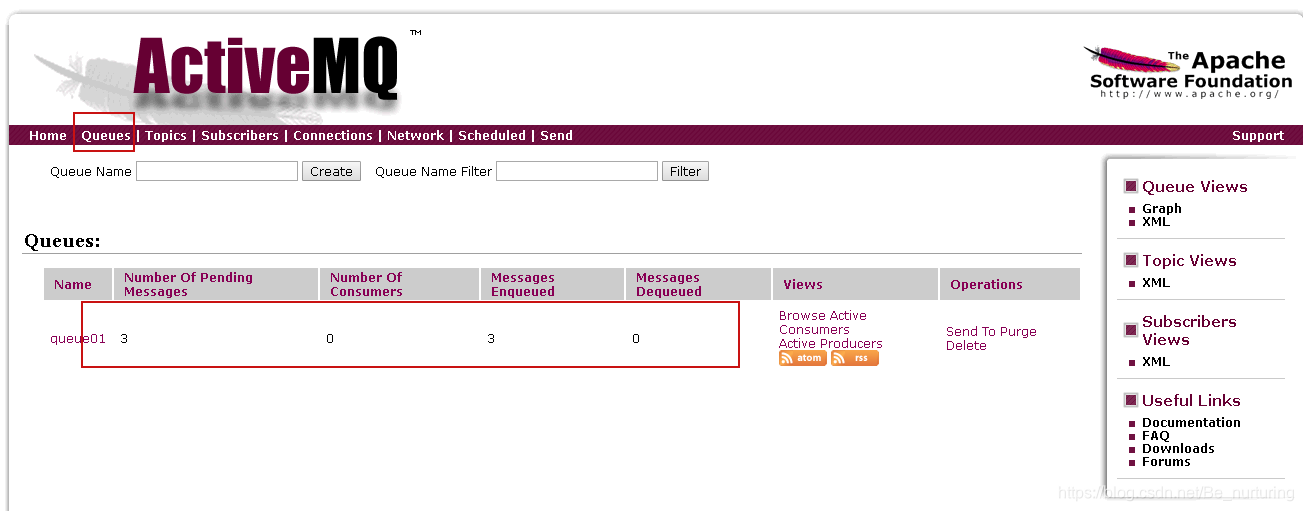Open XML link under Topic Views
Image resolution: width=1303 pixels, height=511 pixels.
pyautogui.click(x=1156, y=283)
